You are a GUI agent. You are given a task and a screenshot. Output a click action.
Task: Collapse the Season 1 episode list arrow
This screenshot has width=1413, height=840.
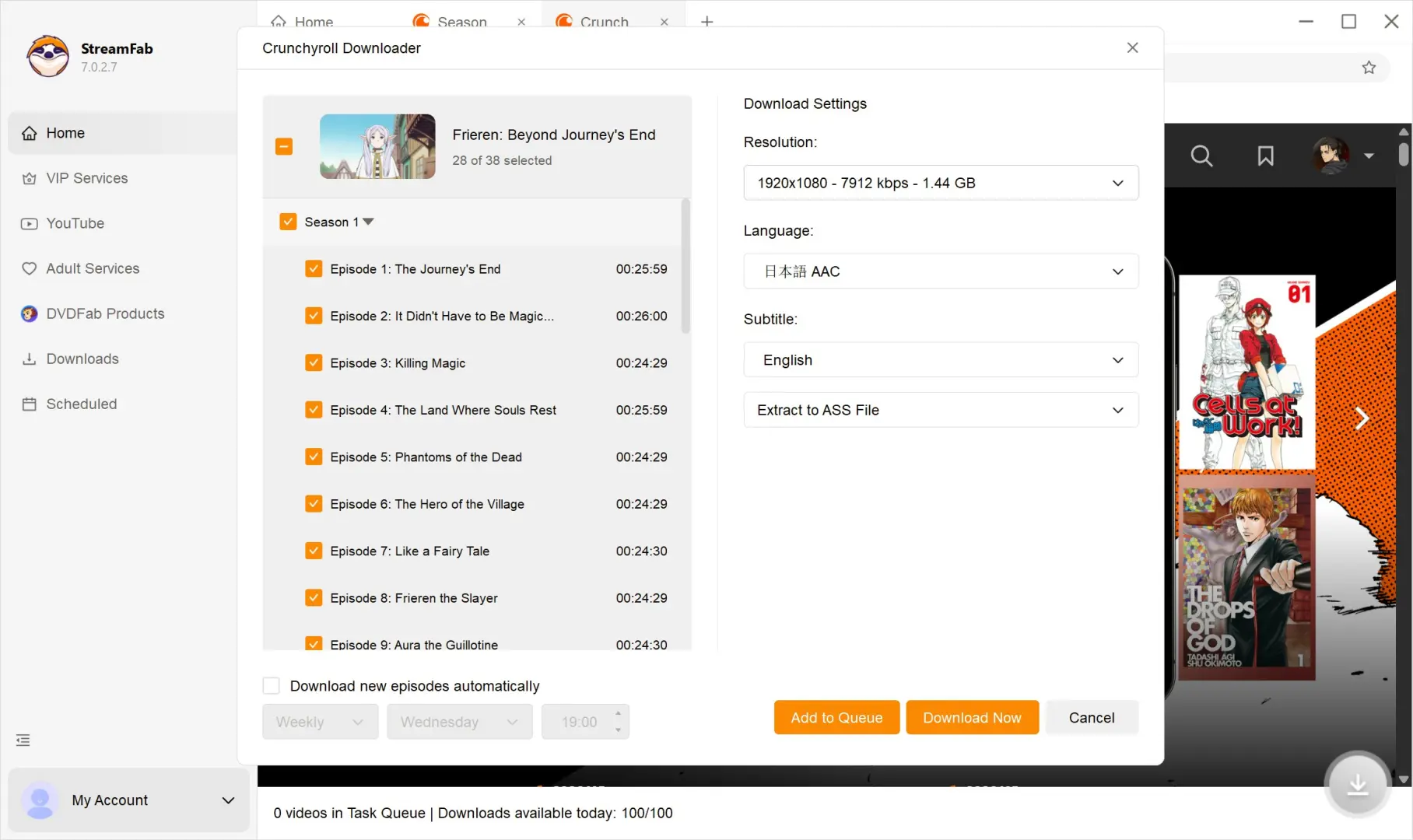369,222
